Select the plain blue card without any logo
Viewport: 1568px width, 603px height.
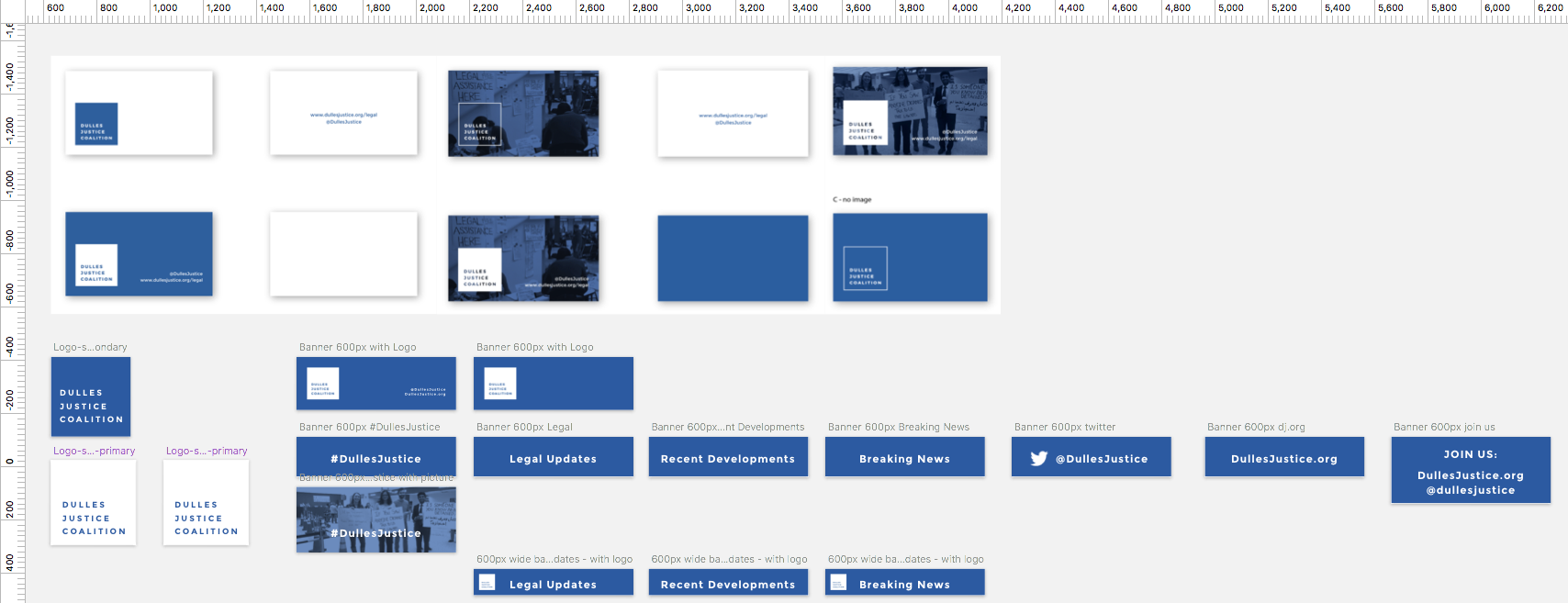coord(733,258)
